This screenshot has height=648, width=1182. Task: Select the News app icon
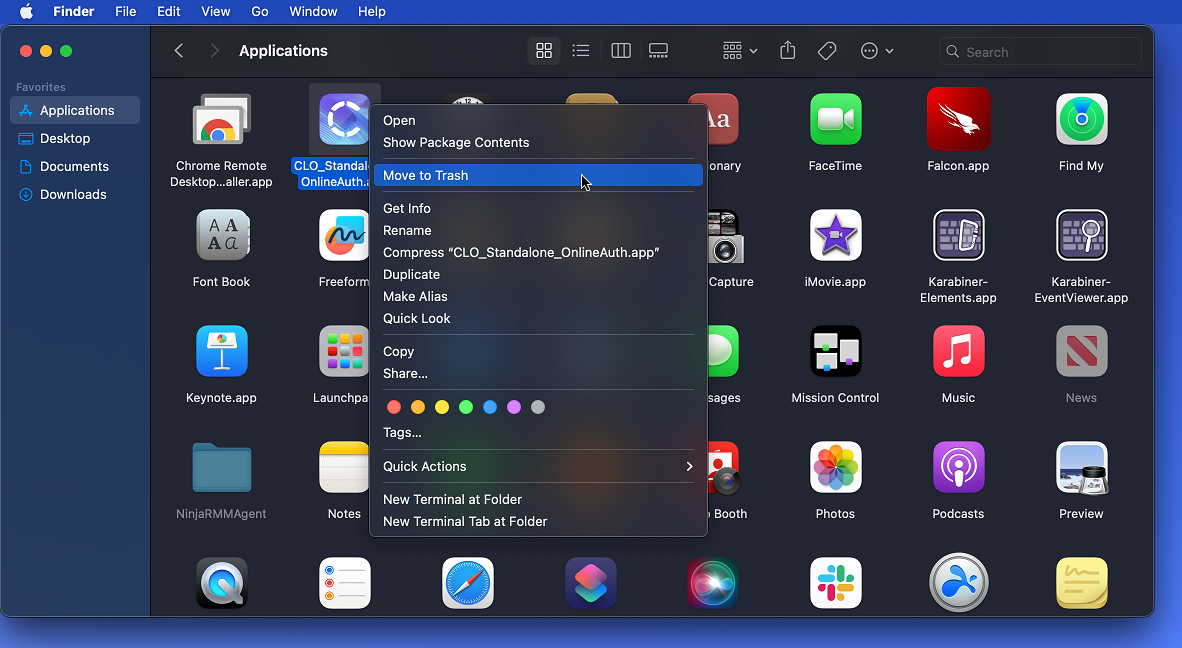pos(1081,351)
